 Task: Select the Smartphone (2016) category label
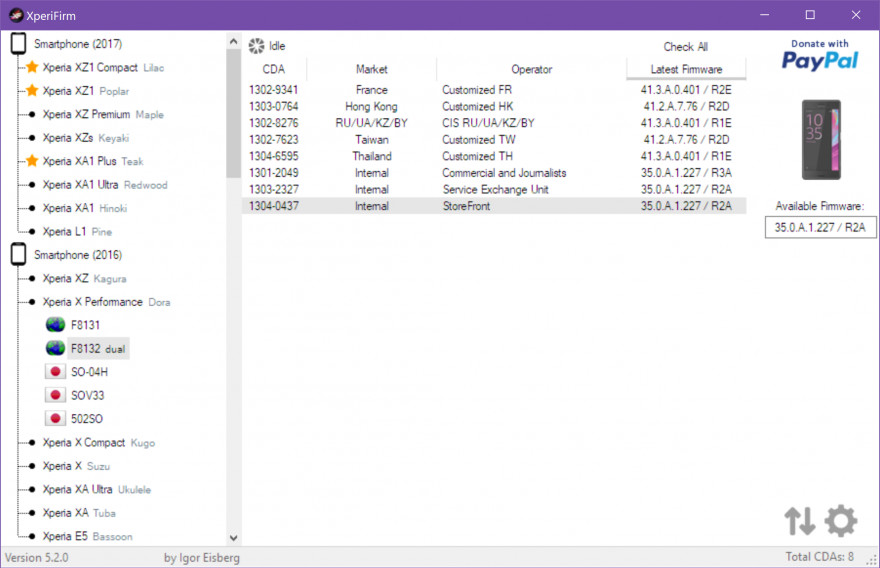tap(77, 255)
